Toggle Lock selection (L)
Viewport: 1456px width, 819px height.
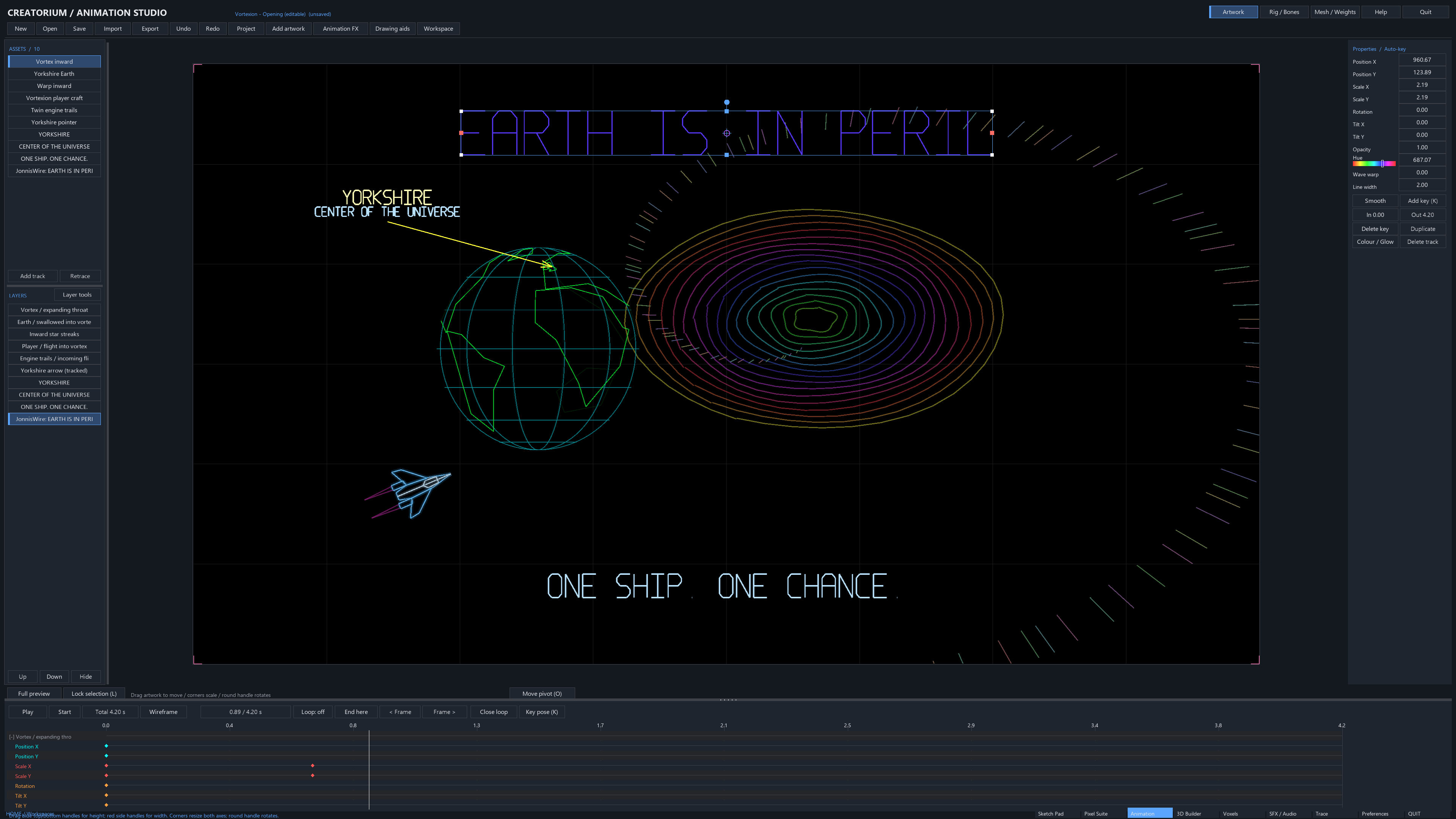(94, 693)
